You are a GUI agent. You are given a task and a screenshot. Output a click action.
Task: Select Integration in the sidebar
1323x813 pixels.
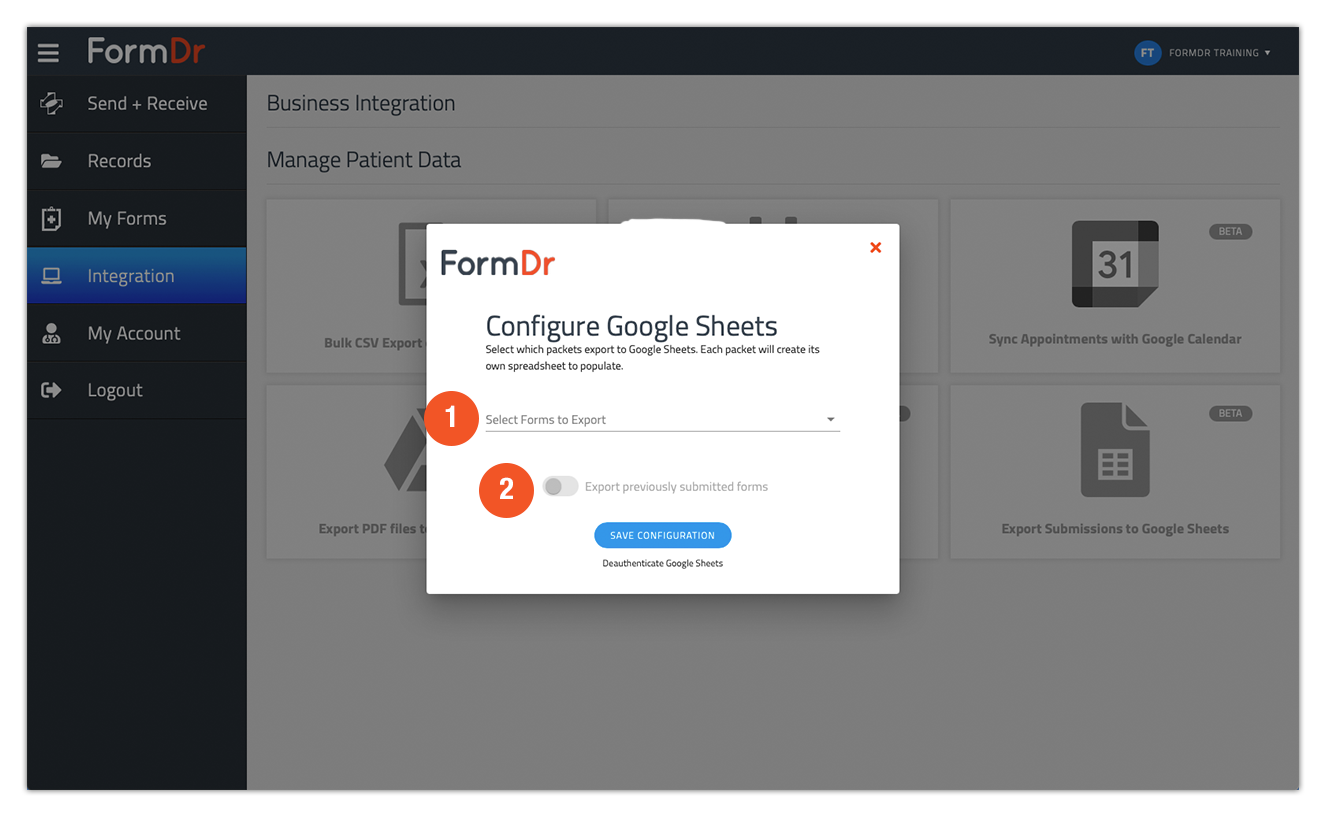pos(136,276)
